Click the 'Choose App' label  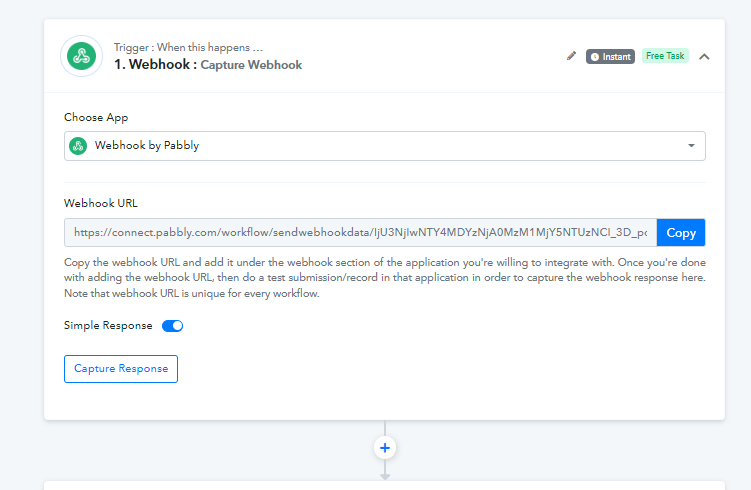tap(96, 117)
